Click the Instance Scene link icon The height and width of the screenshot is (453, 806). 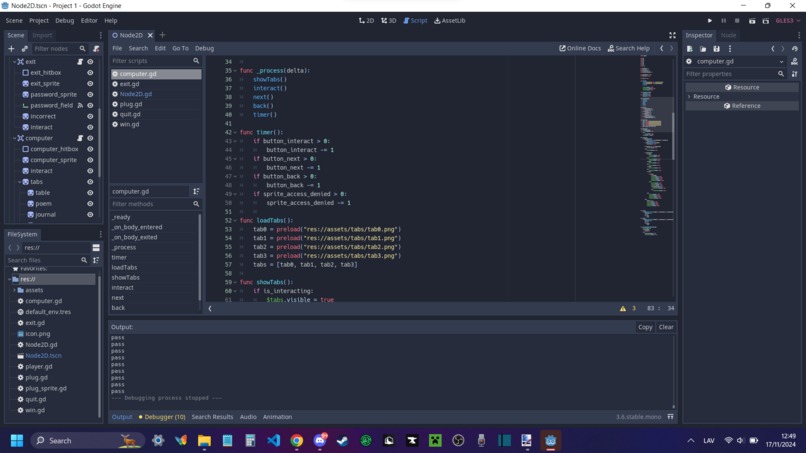pyautogui.click(x=25, y=48)
